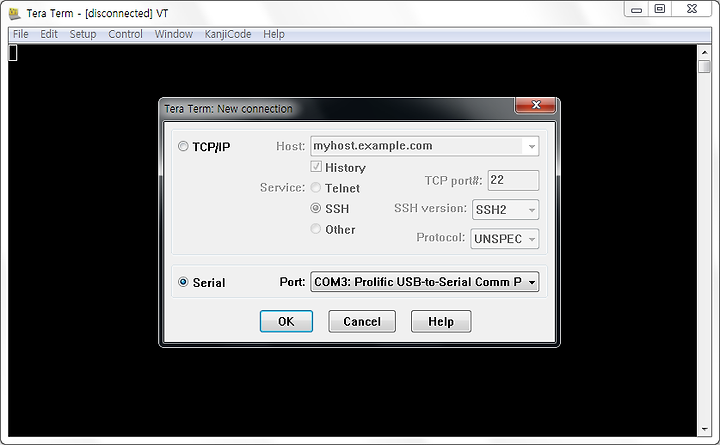The height and width of the screenshot is (445, 720).
Task: Click the vertical scrollbar thumb
Action: coord(704,66)
